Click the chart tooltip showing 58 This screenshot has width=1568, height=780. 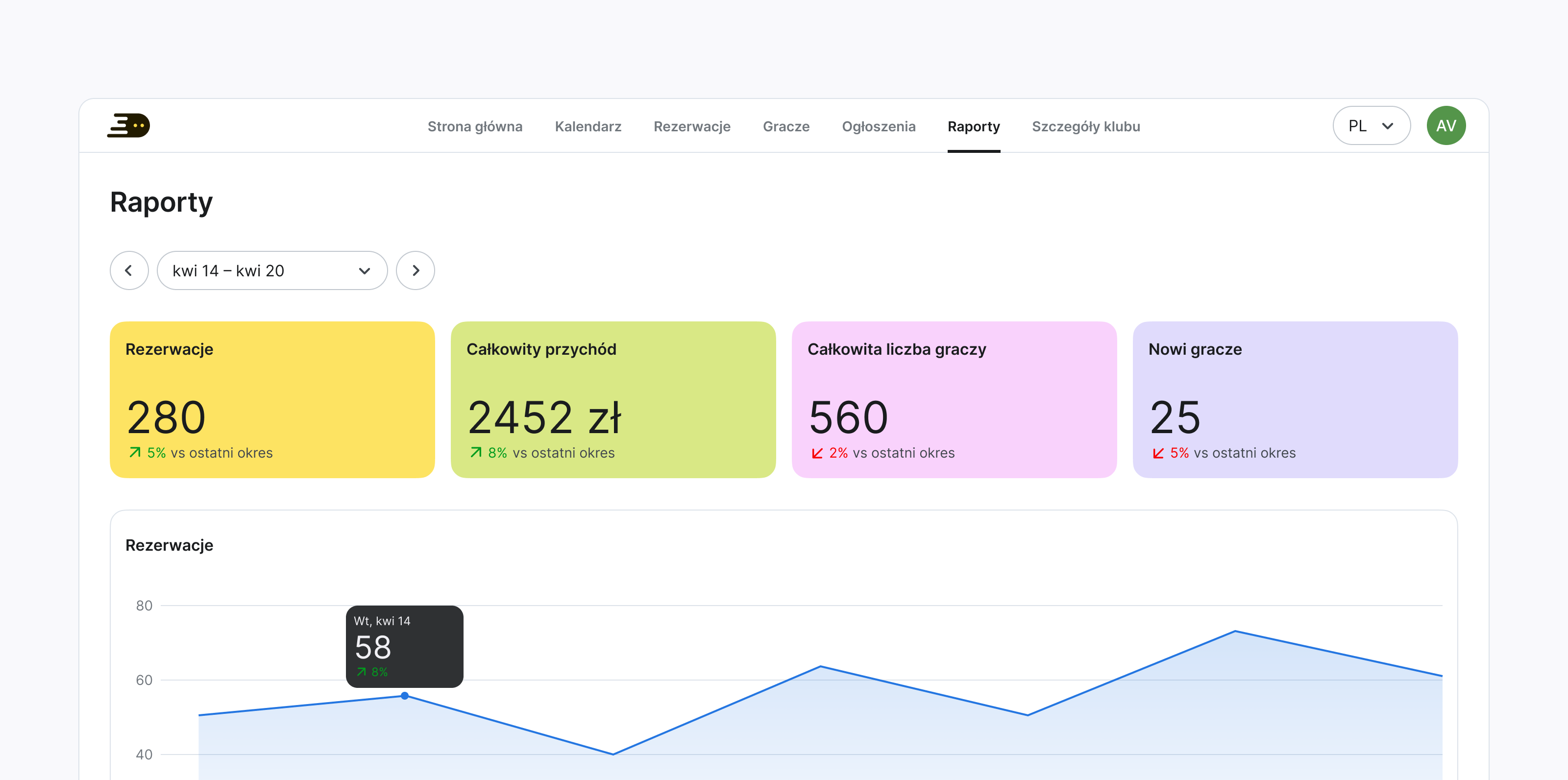(x=404, y=646)
